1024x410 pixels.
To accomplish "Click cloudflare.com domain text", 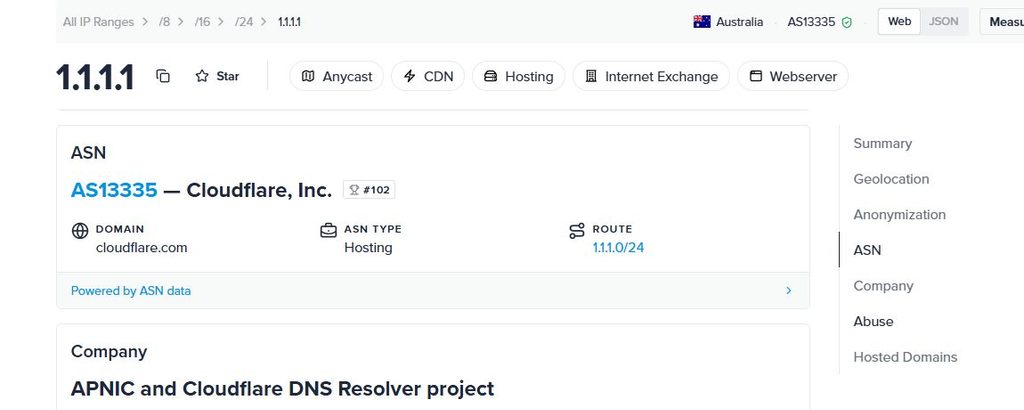I will click(141, 247).
